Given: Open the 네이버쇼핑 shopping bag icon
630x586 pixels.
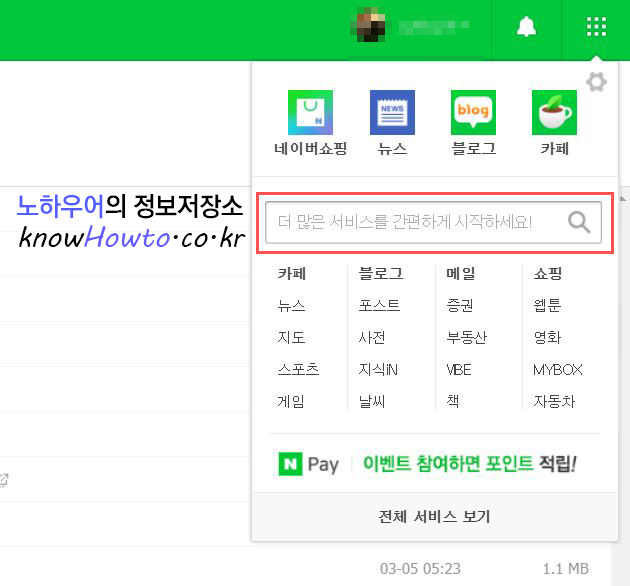Looking at the screenshot, I should point(310,113).
